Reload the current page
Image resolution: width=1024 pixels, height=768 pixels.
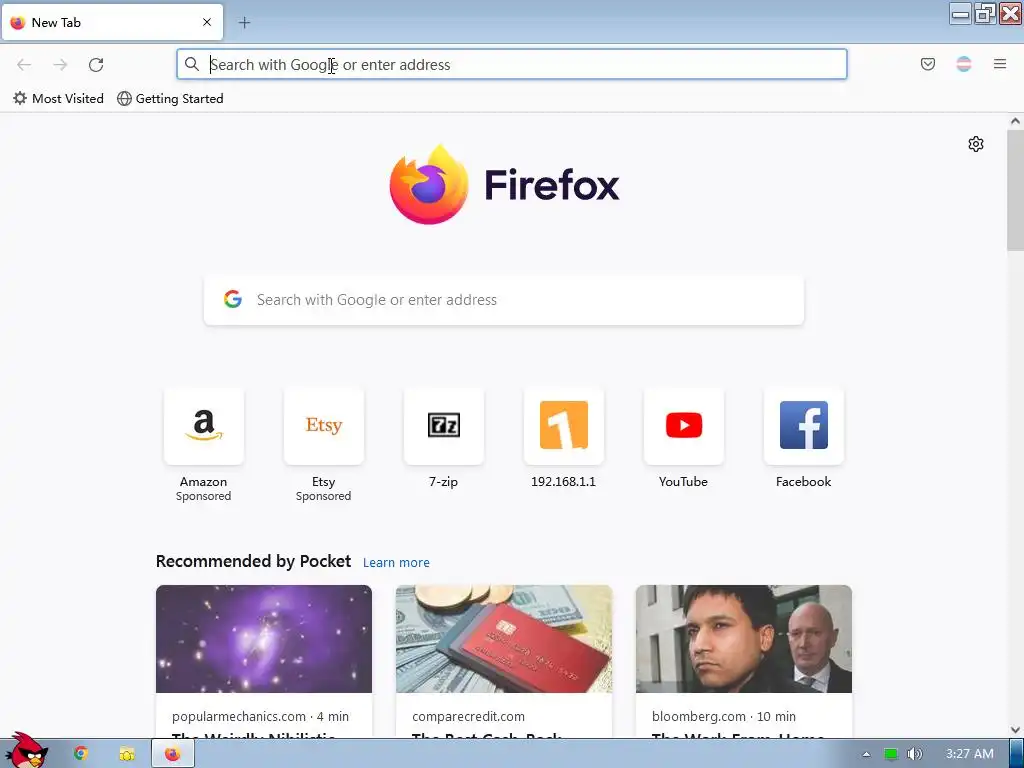(x=96, y=65)
